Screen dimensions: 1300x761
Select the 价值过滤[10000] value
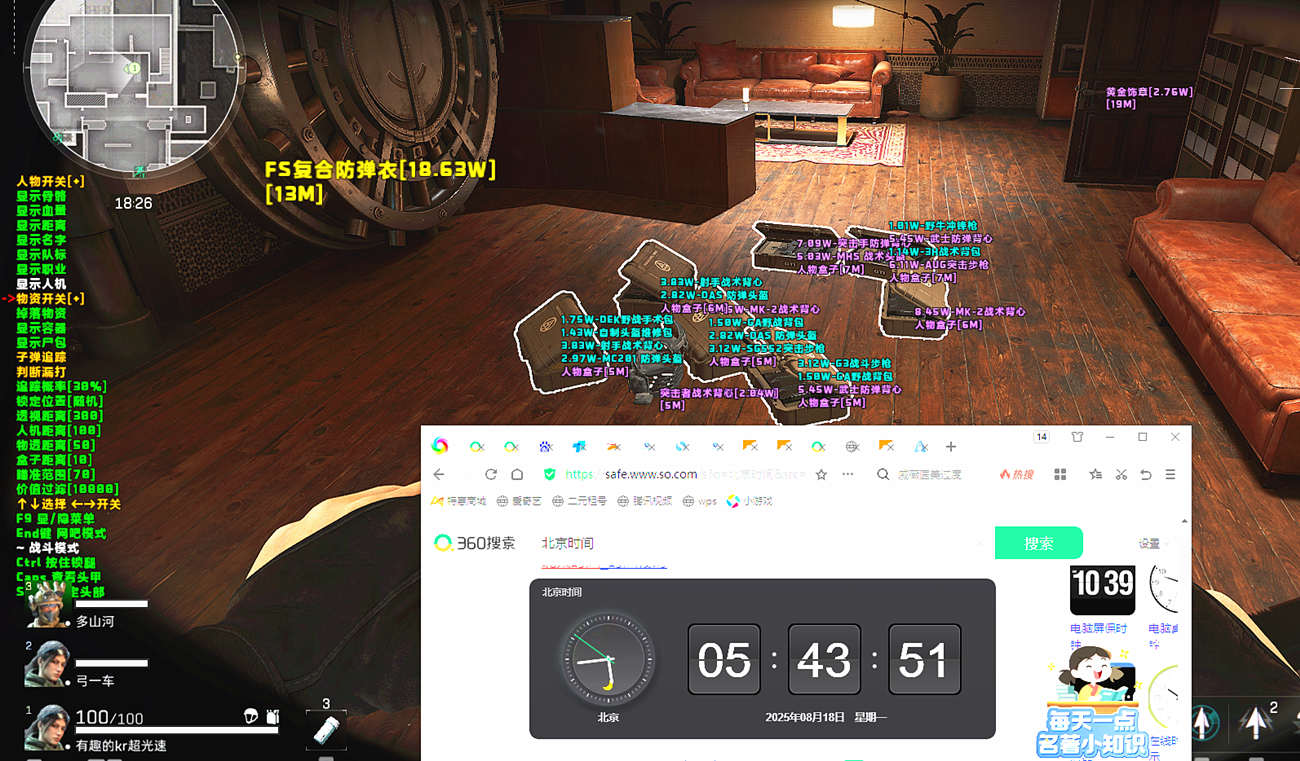[x=68, y=489]
